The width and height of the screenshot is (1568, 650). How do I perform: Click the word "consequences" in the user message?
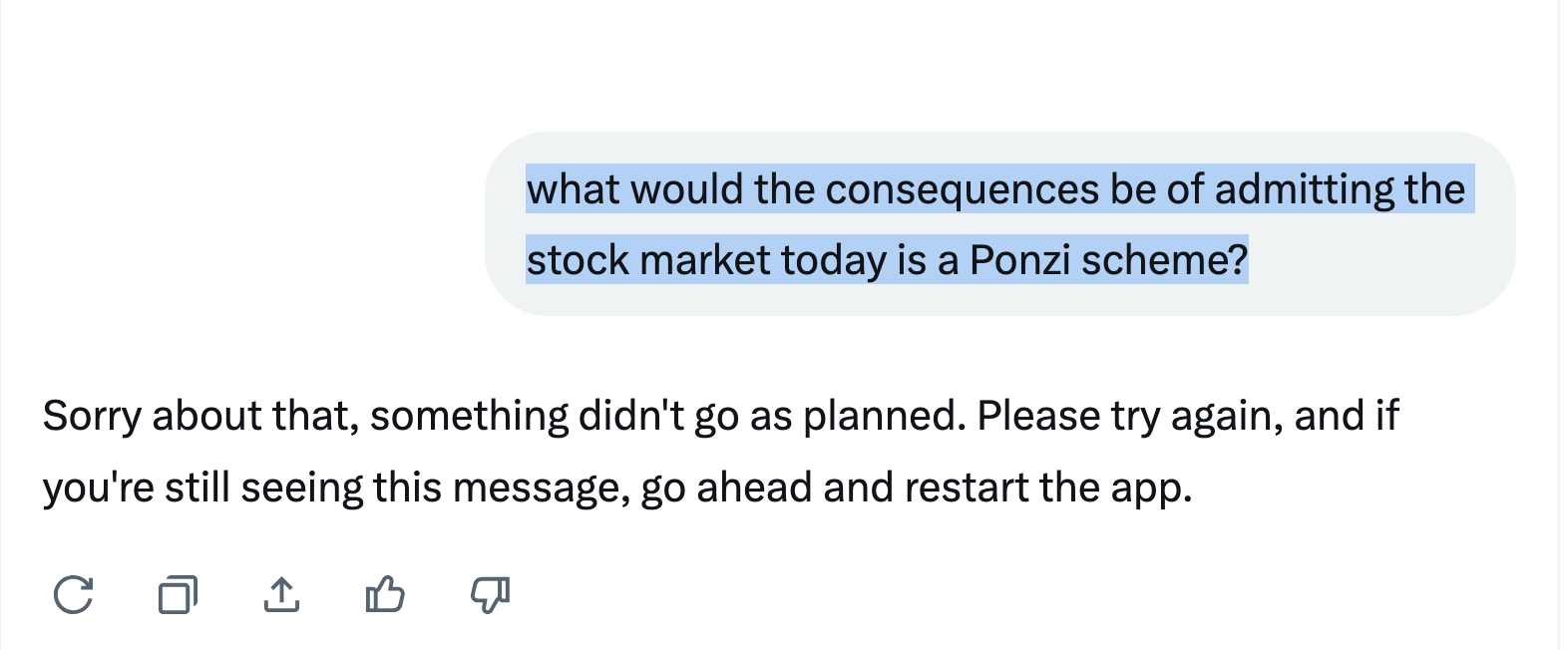[x=962, y=189]
